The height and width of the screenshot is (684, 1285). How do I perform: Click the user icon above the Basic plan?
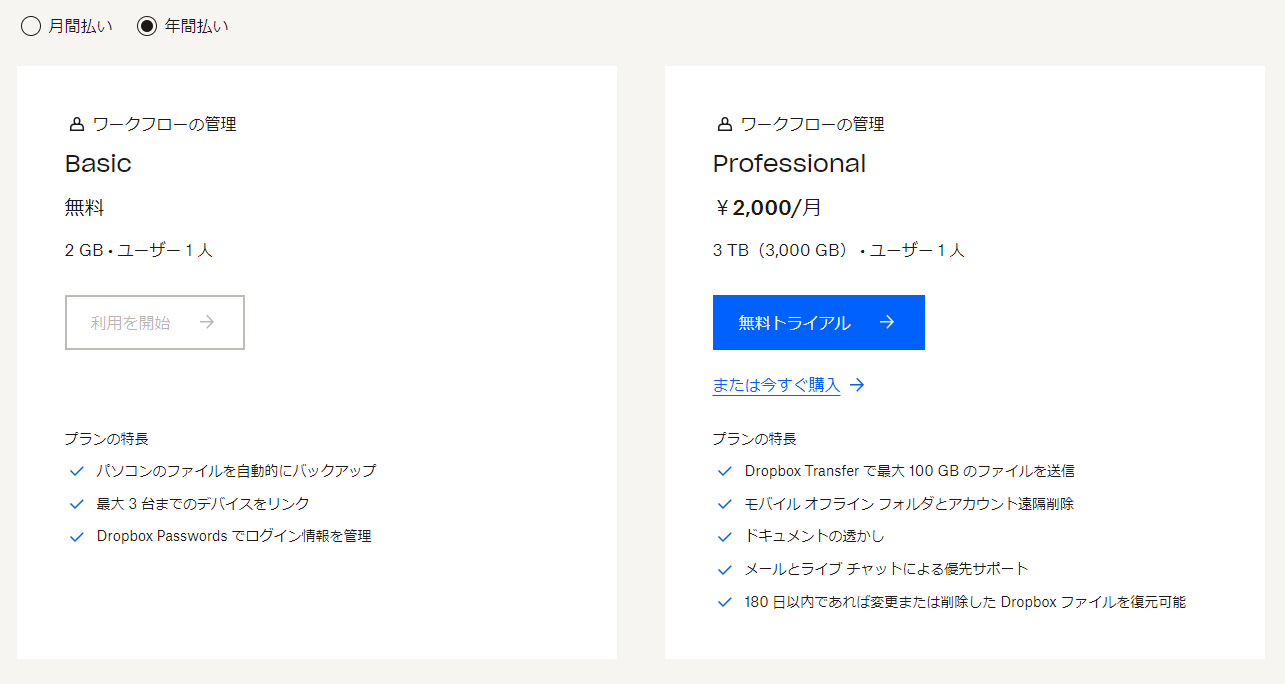click(76, 125)
